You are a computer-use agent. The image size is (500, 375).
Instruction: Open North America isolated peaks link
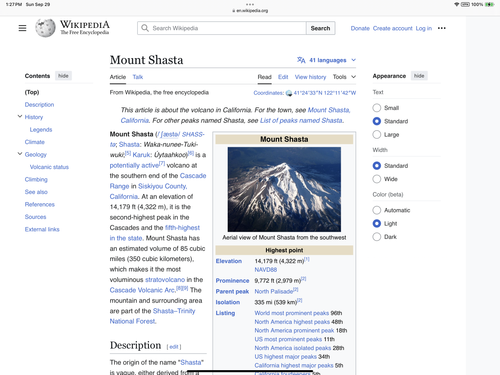(293, 348)
